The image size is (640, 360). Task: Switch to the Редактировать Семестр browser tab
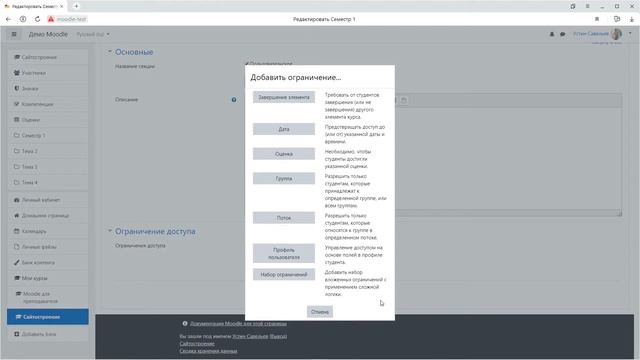click(34, 6)
